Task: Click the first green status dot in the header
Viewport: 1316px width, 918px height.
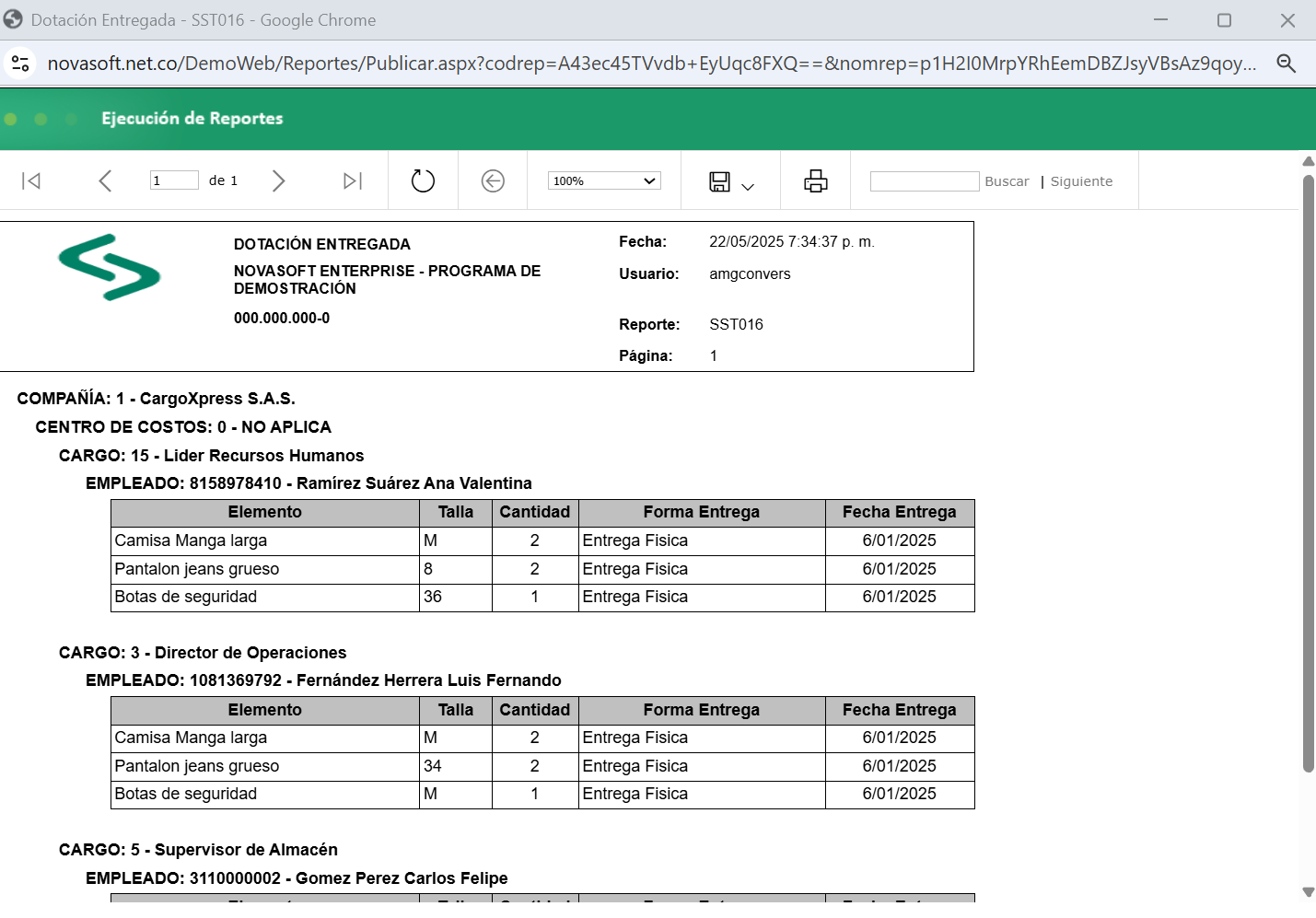Action: click(10, 118)
